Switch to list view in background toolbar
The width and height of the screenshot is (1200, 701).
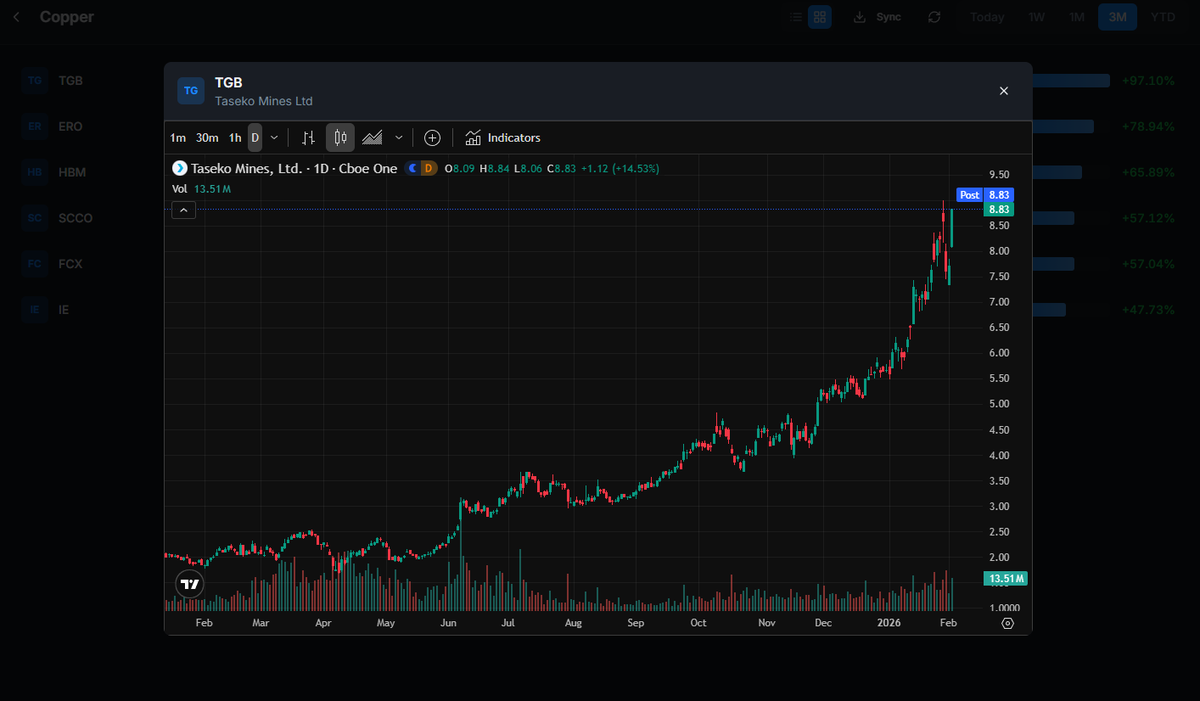coord(795,17)
